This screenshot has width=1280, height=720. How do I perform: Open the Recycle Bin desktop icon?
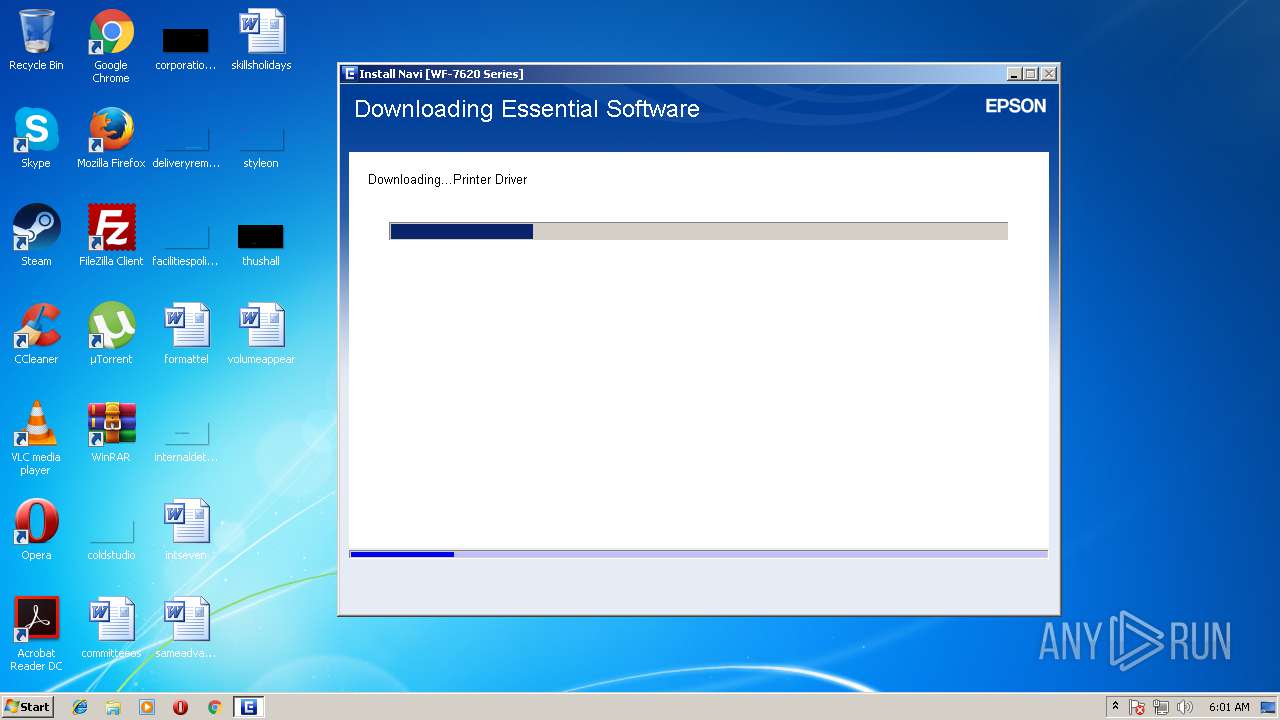click(36, 40)
